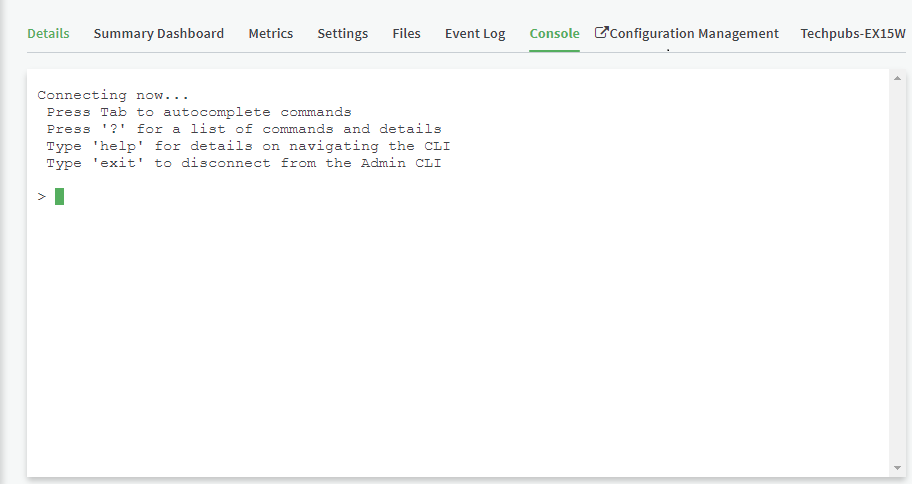Go to the Settings tab
912x484 pixels.
click(342, 34)
